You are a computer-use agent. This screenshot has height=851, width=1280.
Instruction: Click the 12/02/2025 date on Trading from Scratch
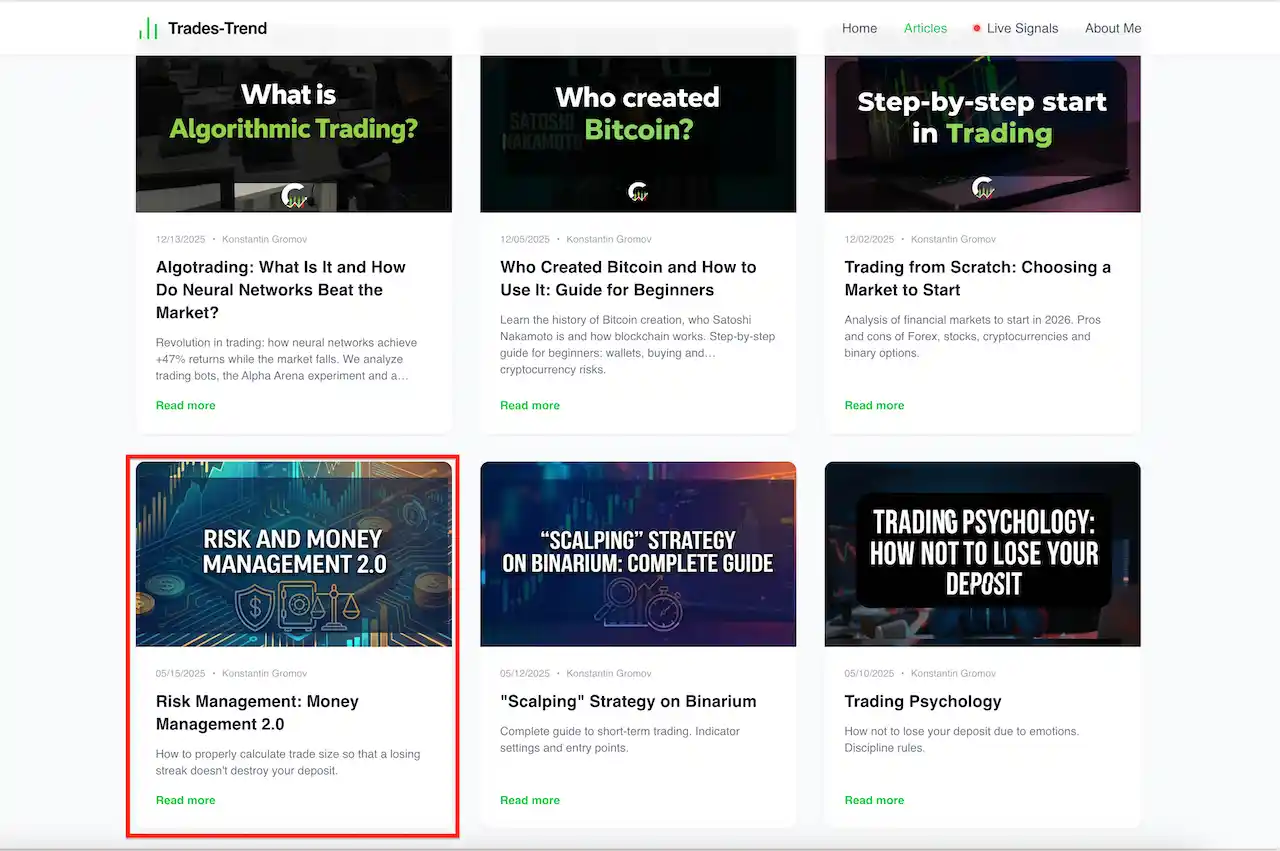[869, 239]
